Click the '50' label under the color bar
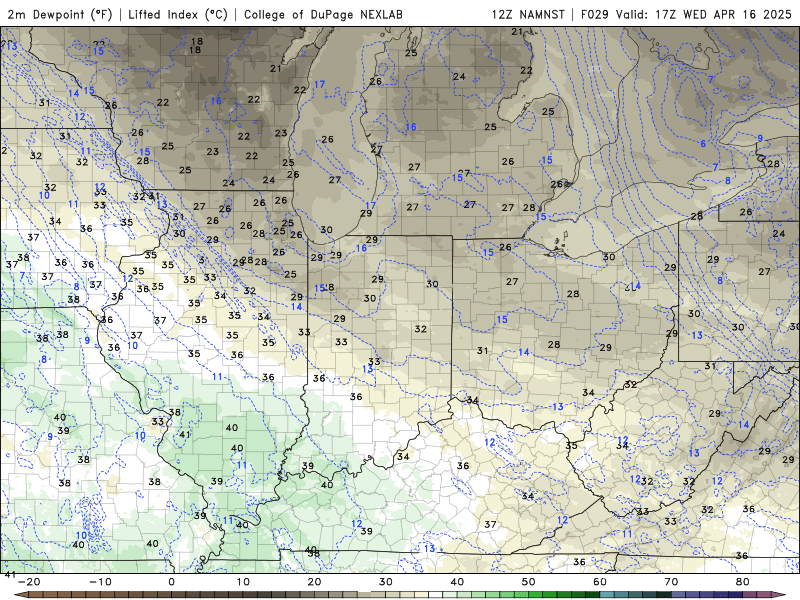This screenshot has height=600, width=800. click(x=529, y=582)
